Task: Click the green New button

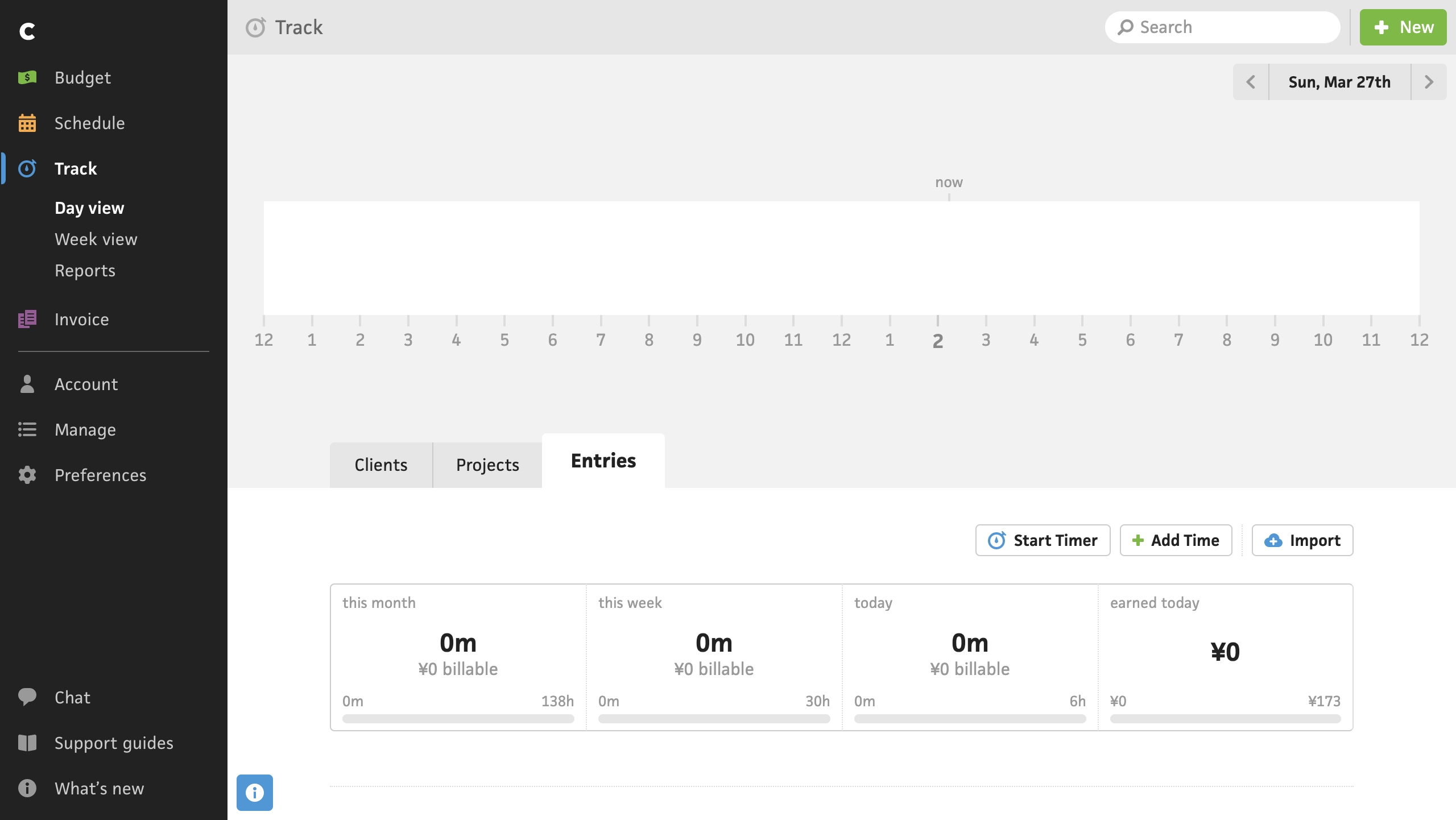Action: (x=1403, y=27)
